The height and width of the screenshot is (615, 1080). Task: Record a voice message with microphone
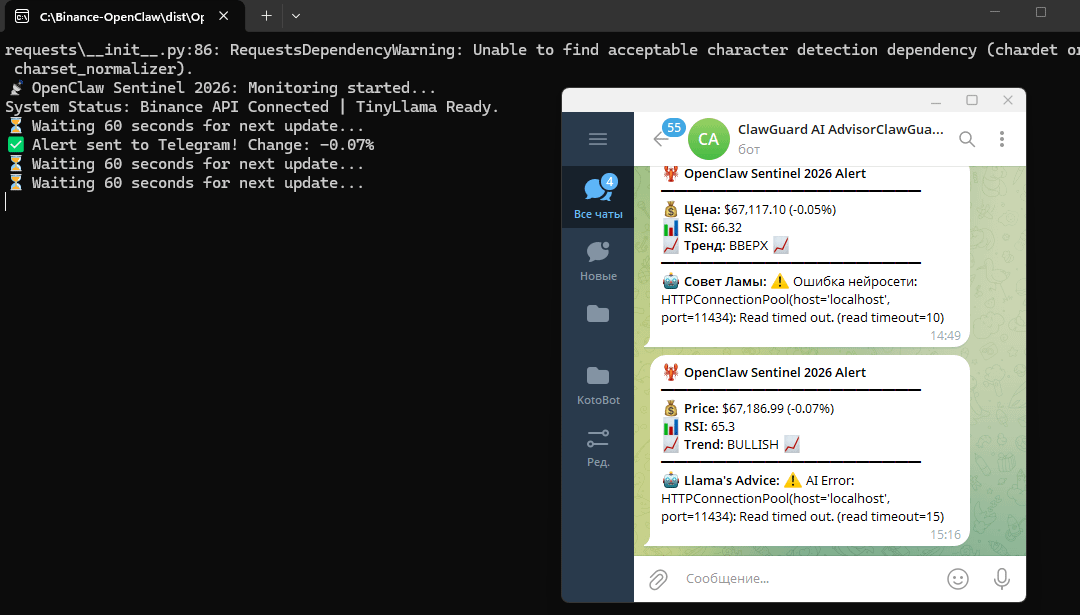click(x=1001, y=579)
